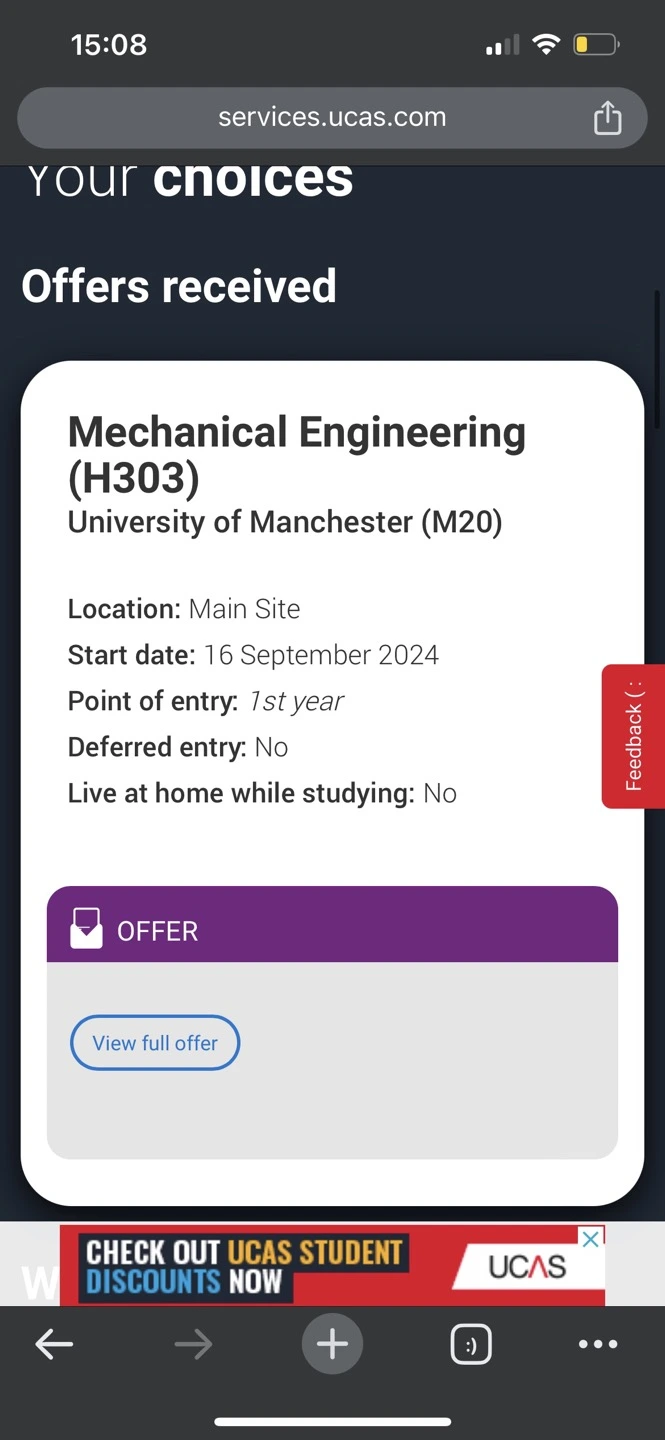Tap the offer envelope icon
The width and height of the screenshot is (665, 1440).
(86, 928)
